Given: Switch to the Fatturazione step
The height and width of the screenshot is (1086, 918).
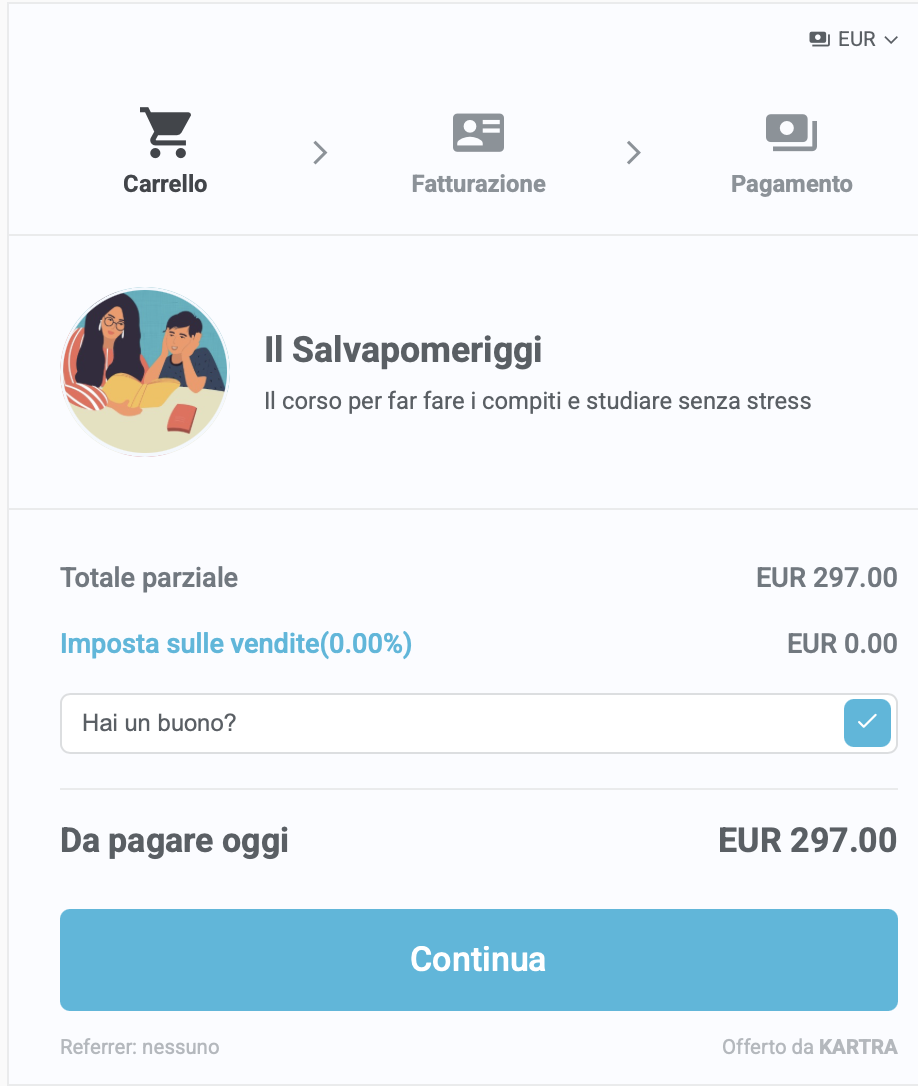Looking at the screenshot, I should 478,184.
